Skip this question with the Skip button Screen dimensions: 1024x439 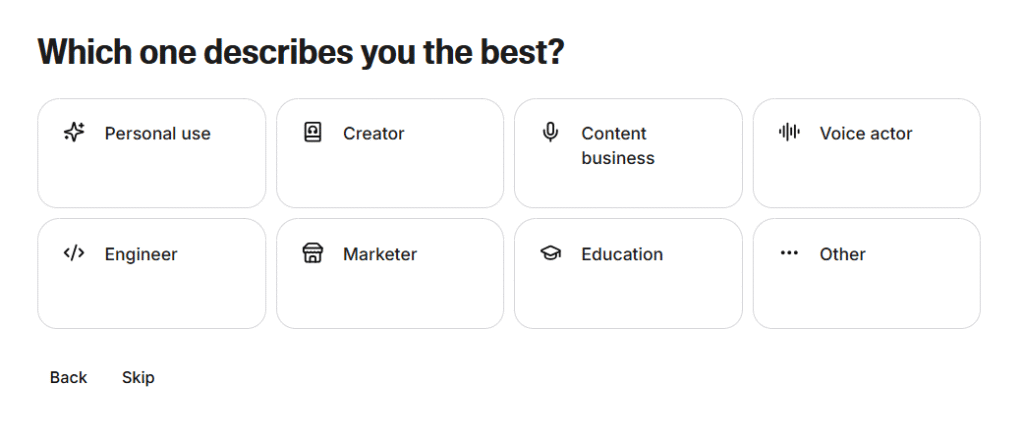tap(138, 377)
